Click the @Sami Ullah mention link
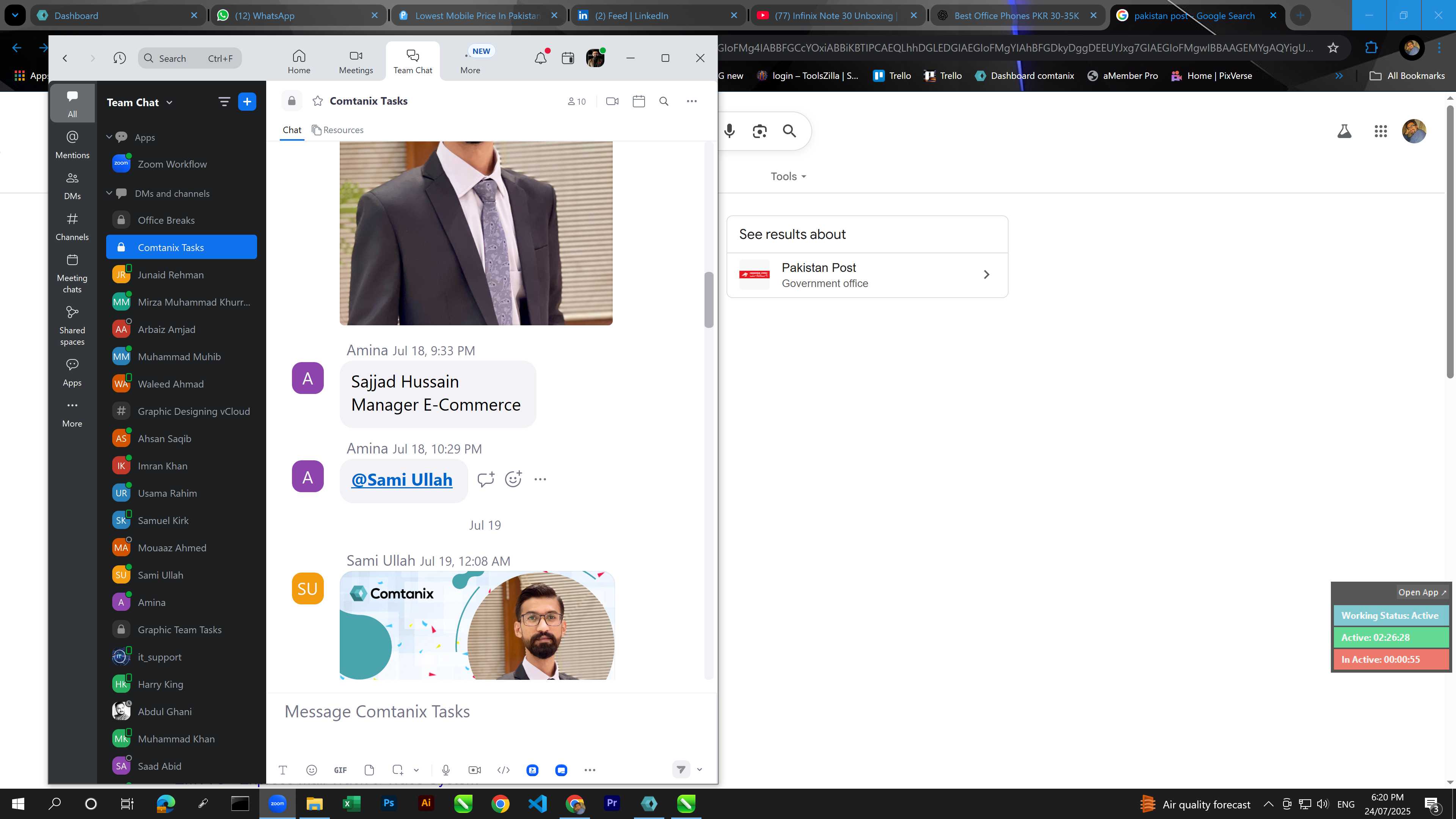The height and width of the screenshot is (819, 1456). coord(402,479)
